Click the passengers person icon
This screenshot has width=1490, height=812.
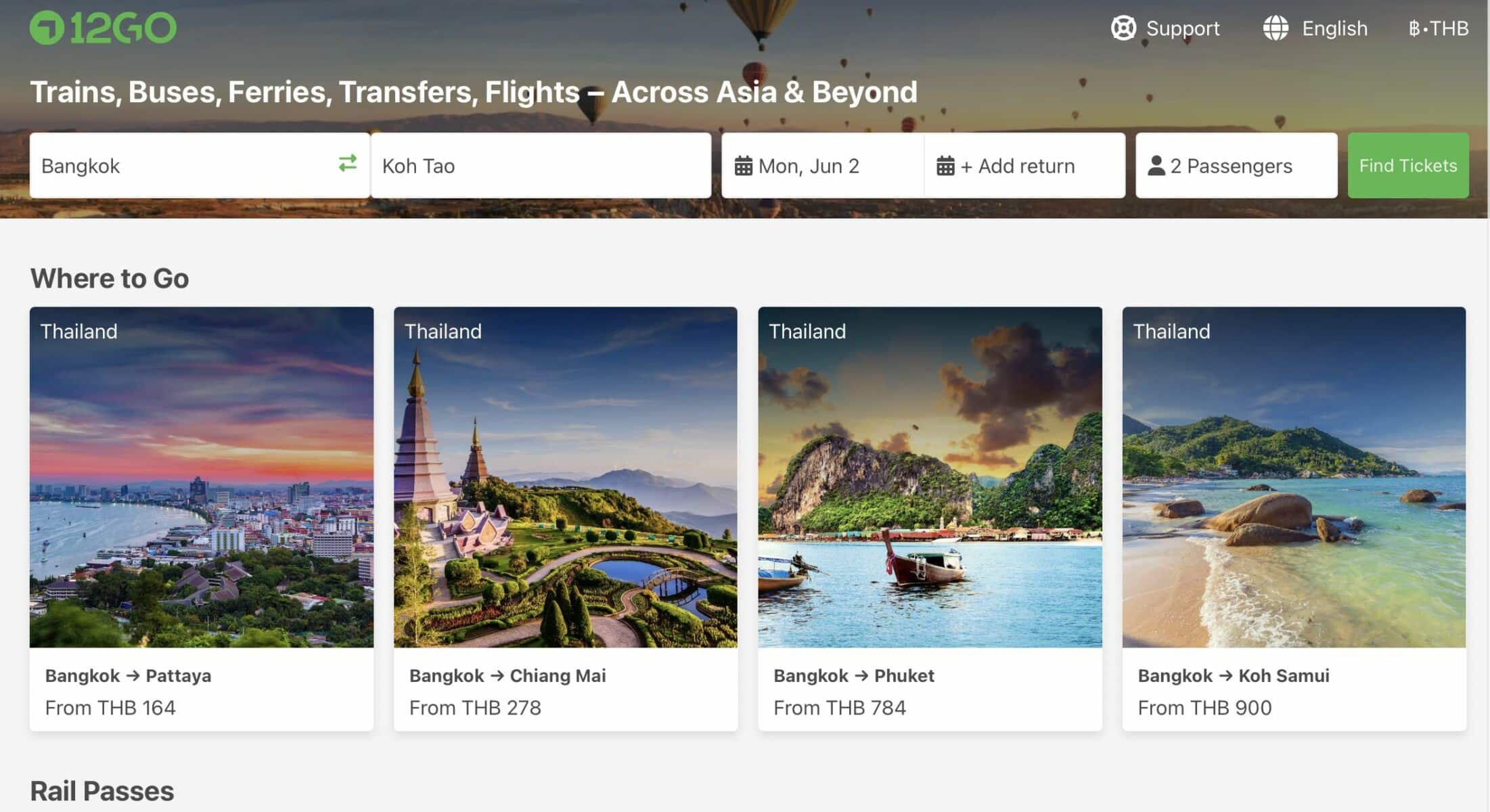[x=1156, y=166]
